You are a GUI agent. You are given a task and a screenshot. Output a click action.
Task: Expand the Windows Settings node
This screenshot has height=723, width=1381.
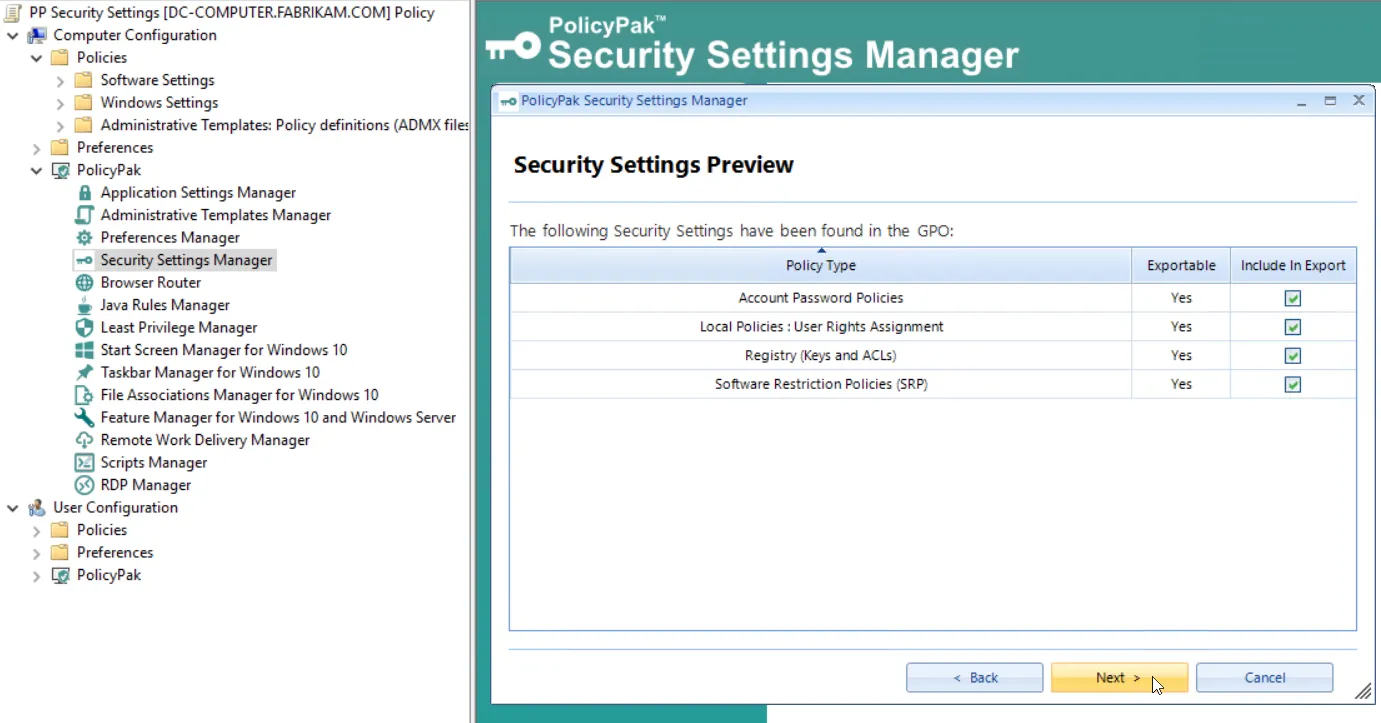coord(60,103)
